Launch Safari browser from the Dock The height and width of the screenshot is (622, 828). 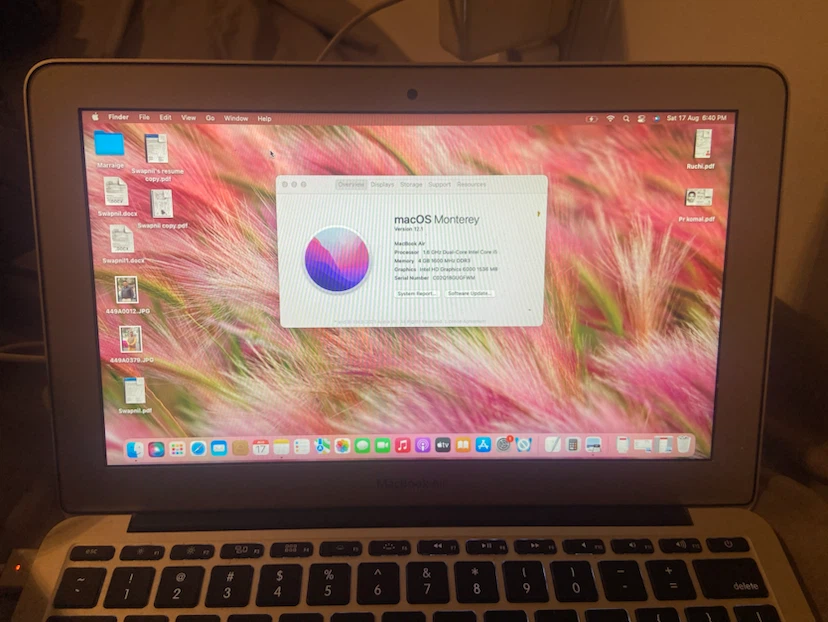[x=198, y=449]
